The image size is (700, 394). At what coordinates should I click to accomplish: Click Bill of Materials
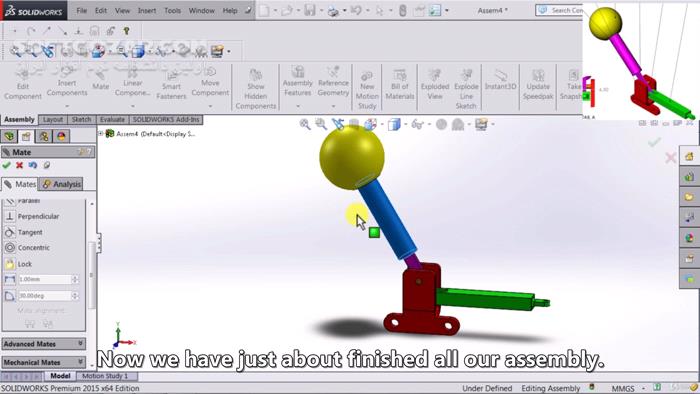[x=400, y=85]
